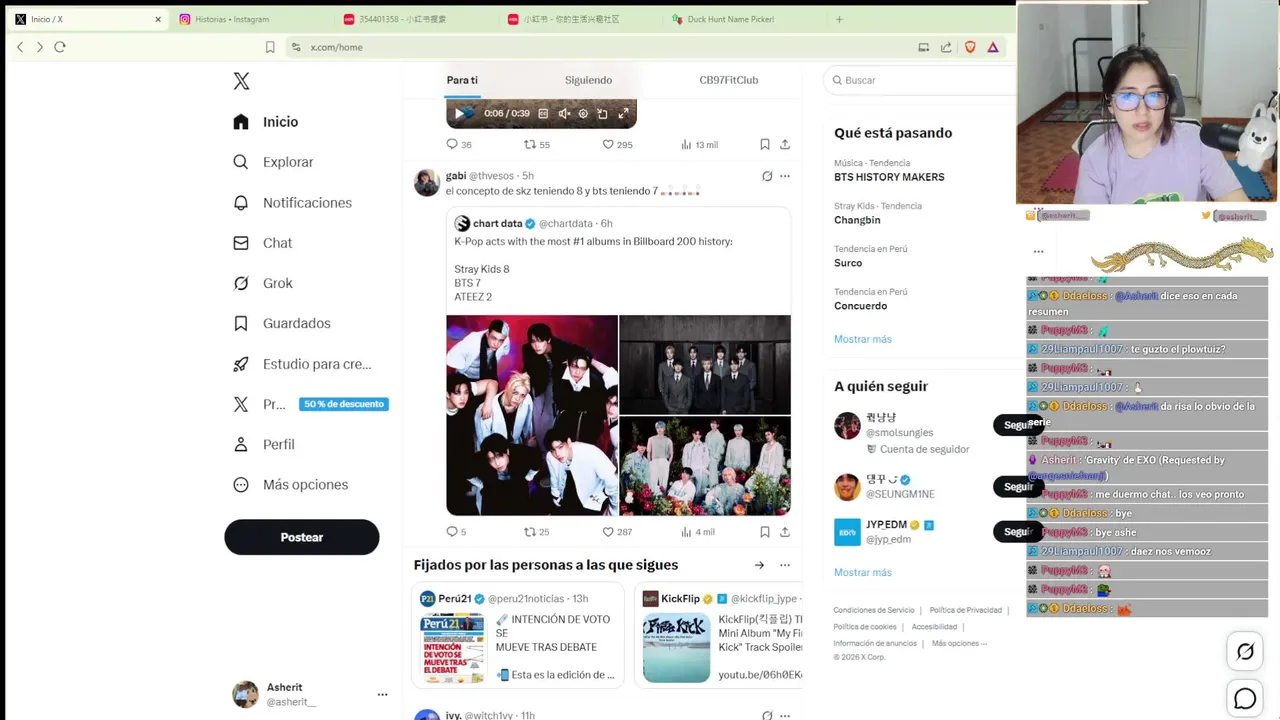This screenshot has height=720, width=1280.
Task: Play the video in the feed
Action: coord(459,114)
